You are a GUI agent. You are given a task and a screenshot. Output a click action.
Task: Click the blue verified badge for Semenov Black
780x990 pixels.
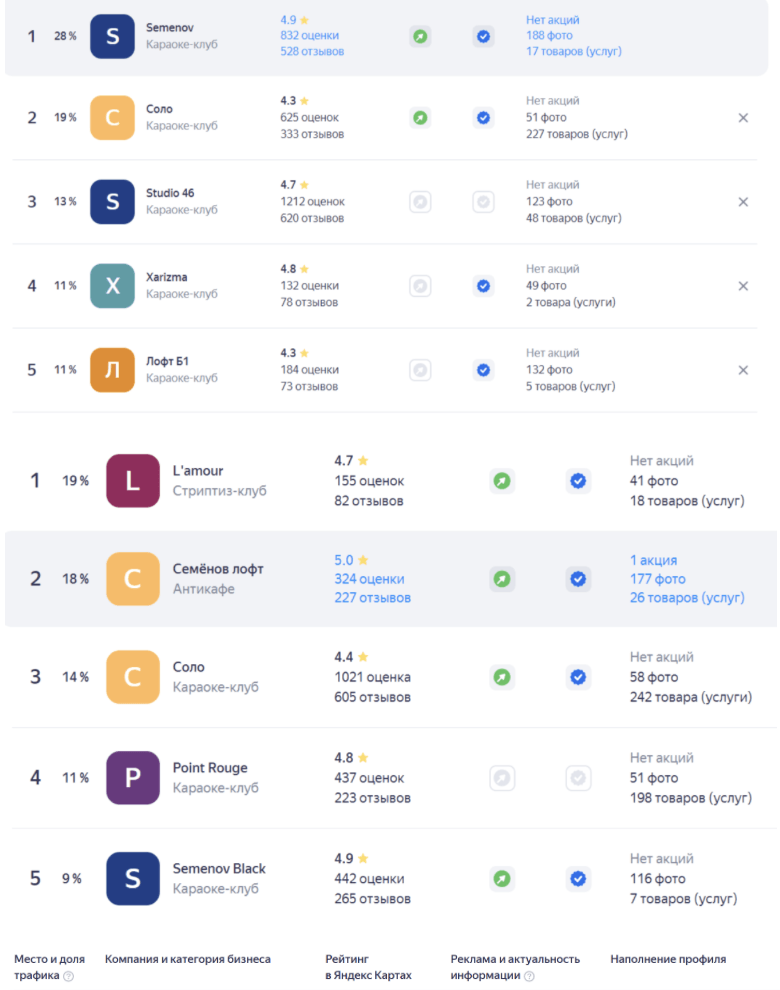pos(577,879)
